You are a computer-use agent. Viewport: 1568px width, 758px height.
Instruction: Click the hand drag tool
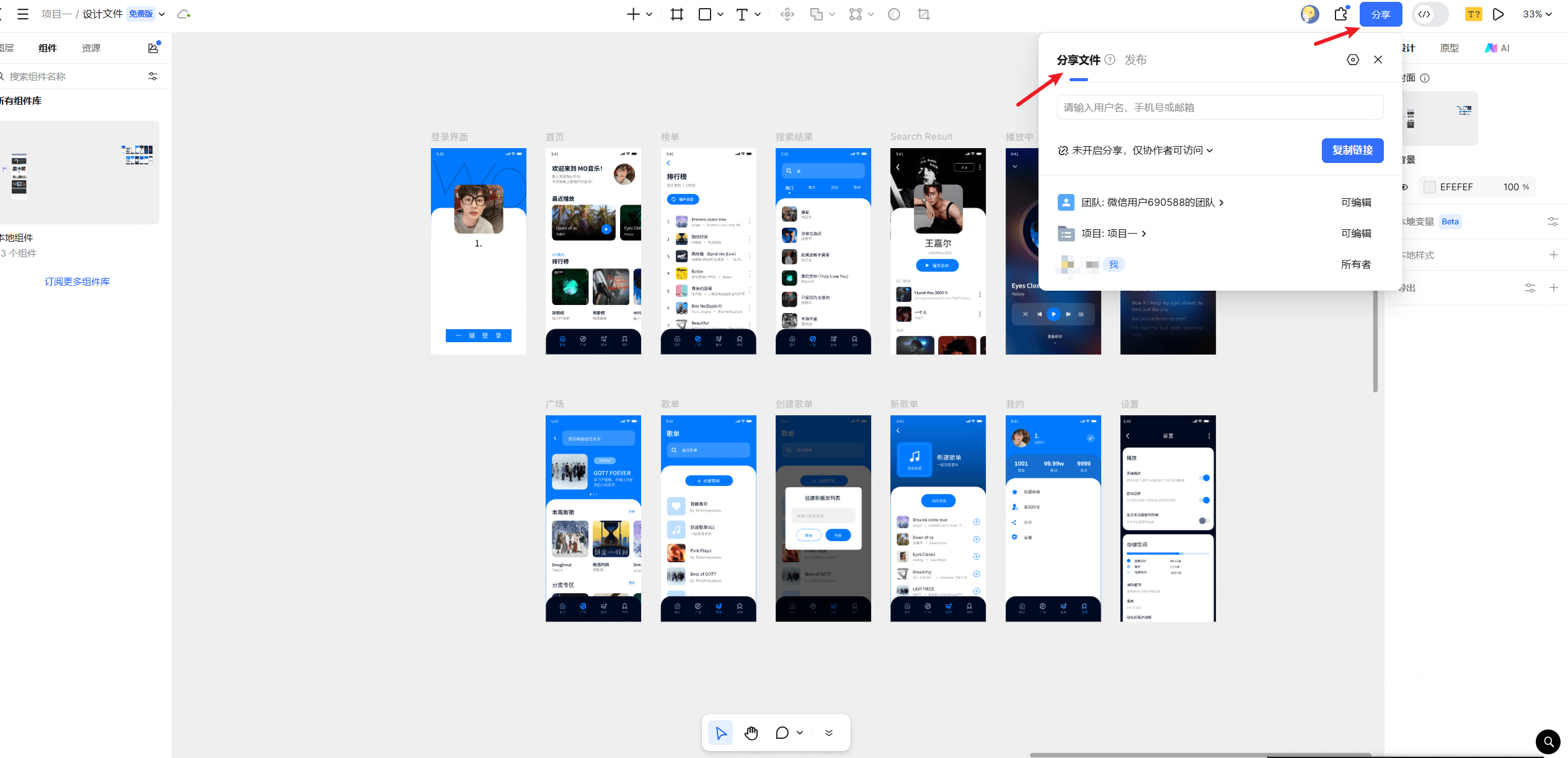pos(751,733)
